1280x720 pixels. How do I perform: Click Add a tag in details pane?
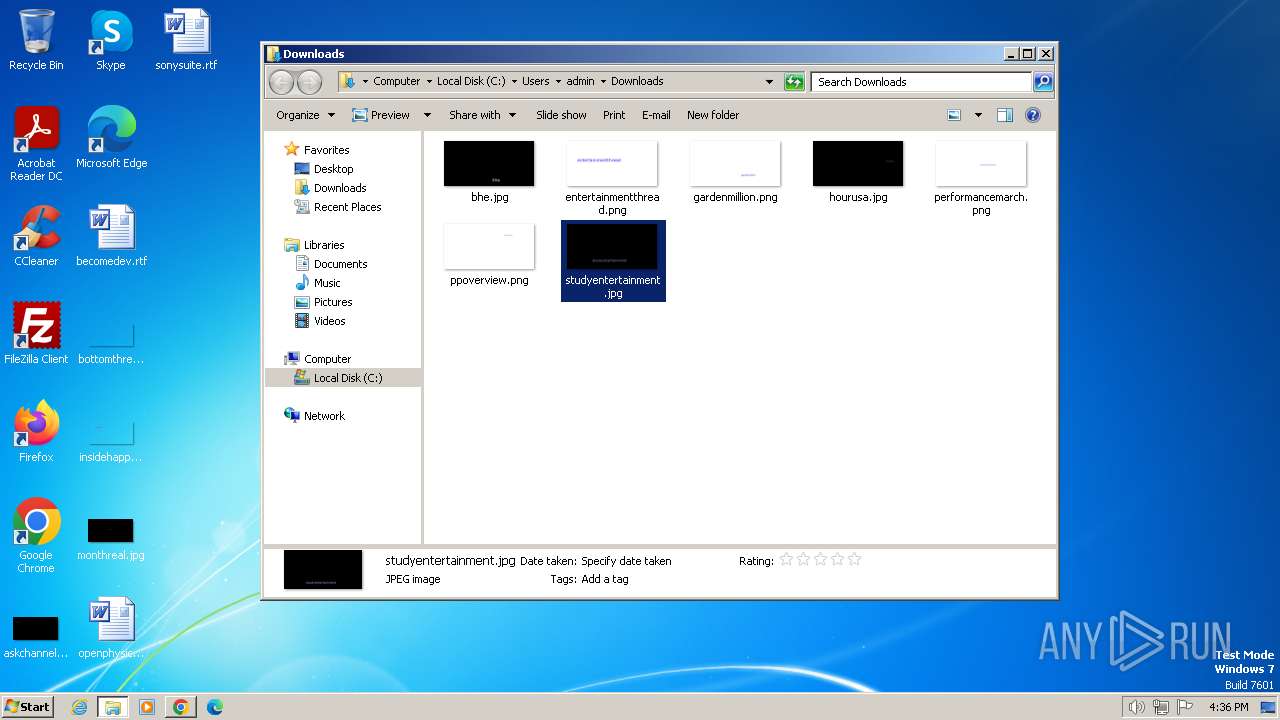pyautogui.click(x=605, y=579)
